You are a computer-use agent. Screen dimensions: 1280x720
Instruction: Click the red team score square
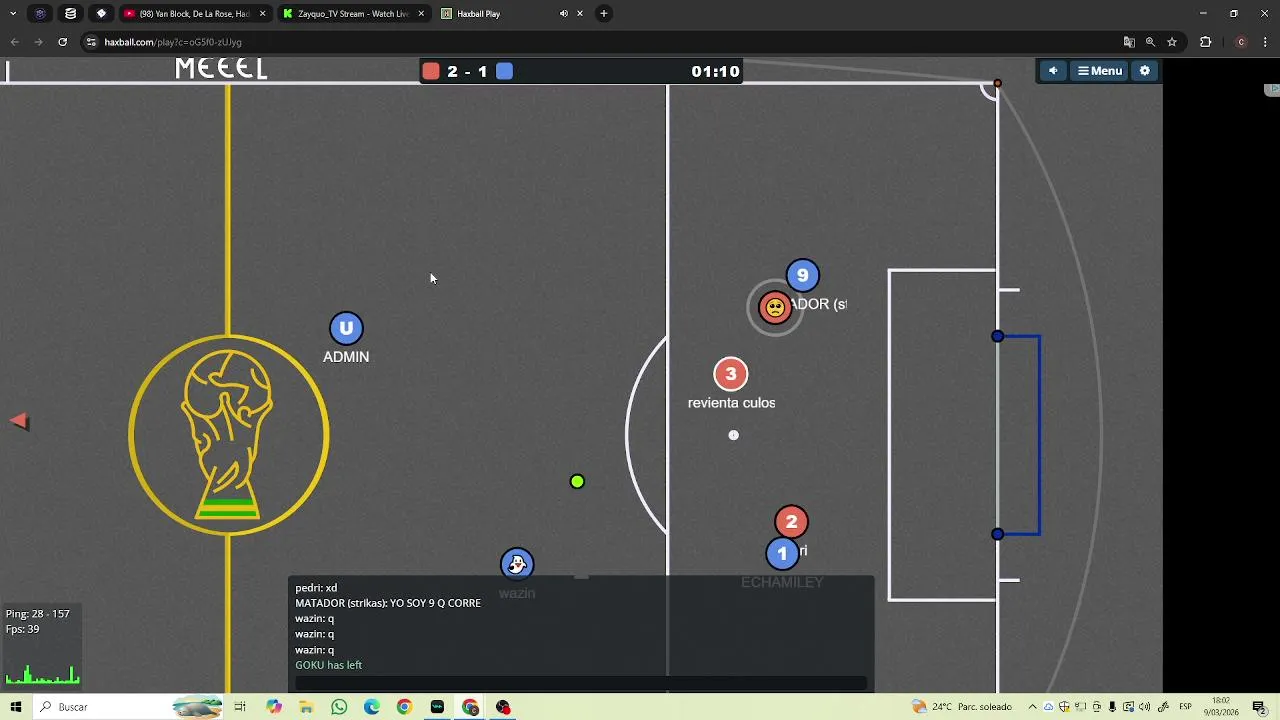point(431,71)
